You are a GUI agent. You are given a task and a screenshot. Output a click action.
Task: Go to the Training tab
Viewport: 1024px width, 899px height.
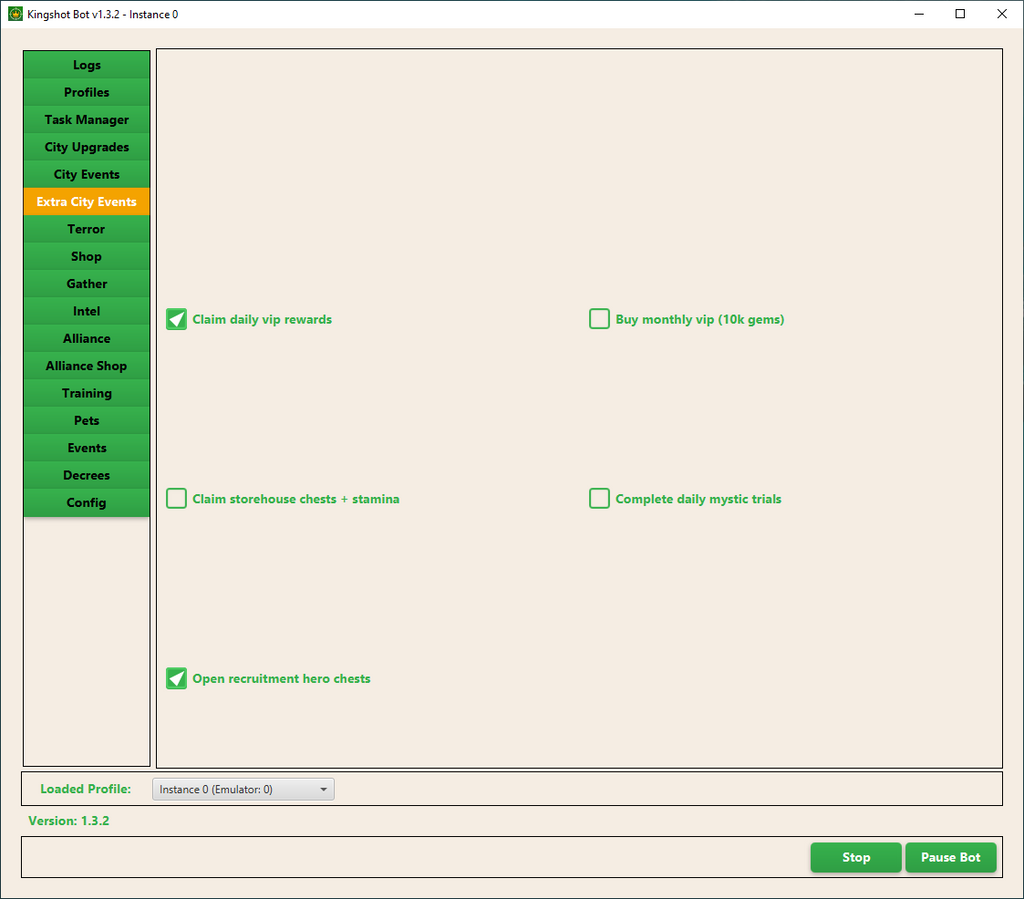pyautogui.click(x=87, y=393)
